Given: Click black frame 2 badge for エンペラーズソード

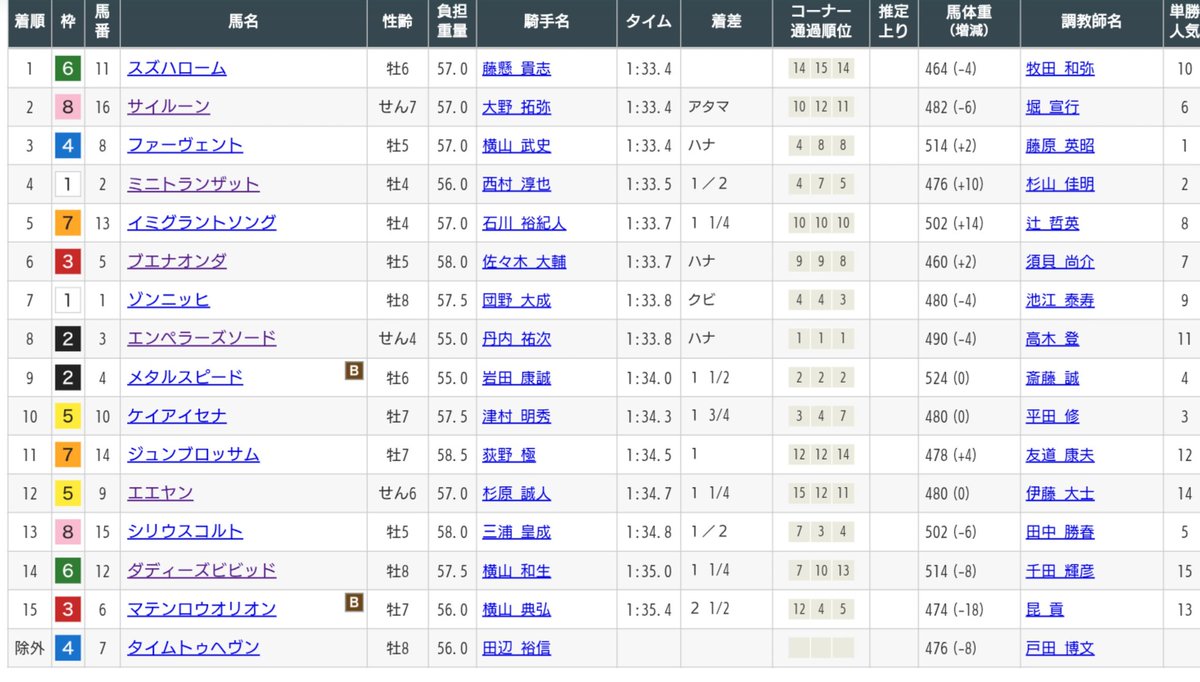Looking at the screenshot, I should coord(67,339).
